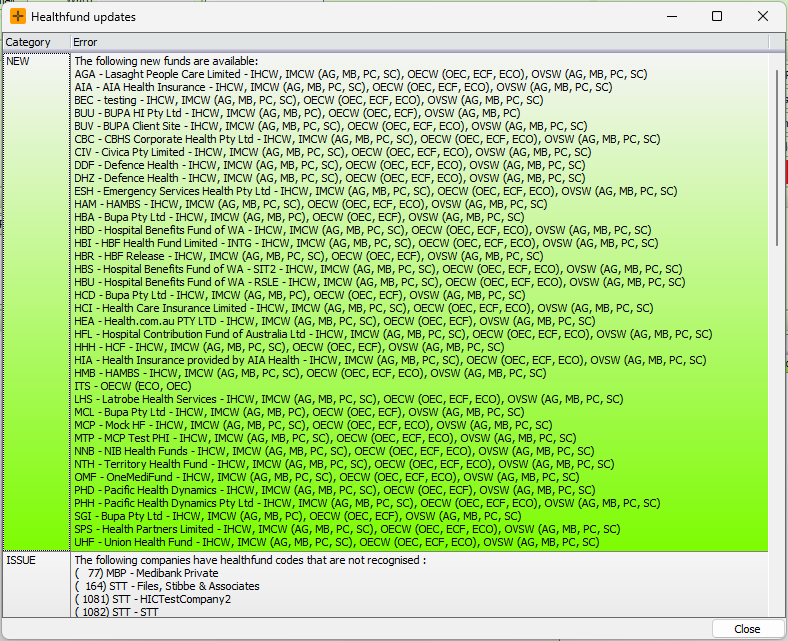The width and height of the screenshot is (788, 641).
Task: Click the Healthfund updates app icon
Action: click(18, 17)
